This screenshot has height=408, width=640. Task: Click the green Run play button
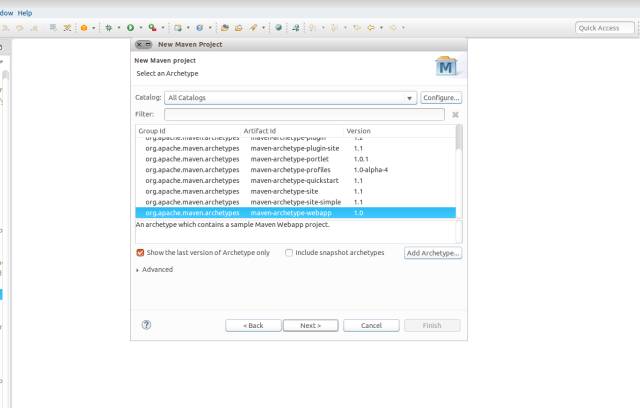click(x=130, y=28)
